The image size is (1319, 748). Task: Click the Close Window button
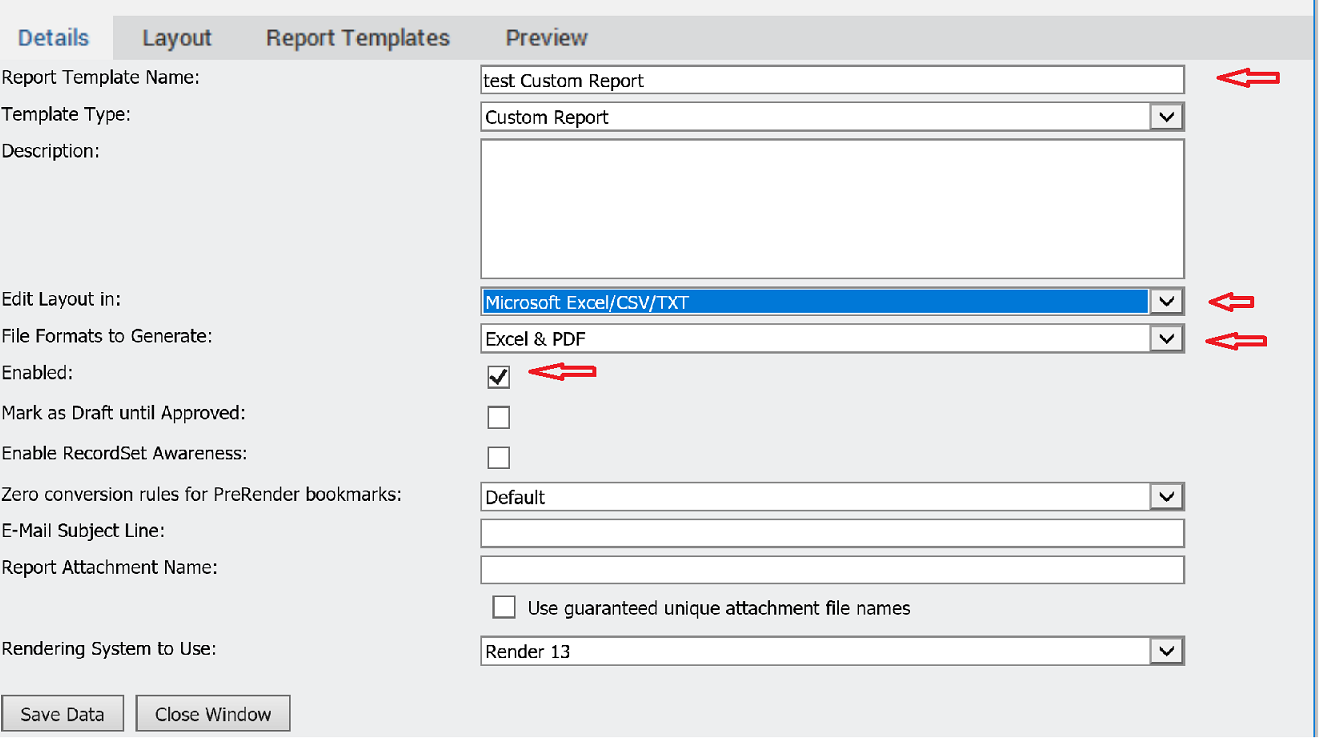pyautogui.click(x=213, y=714)
